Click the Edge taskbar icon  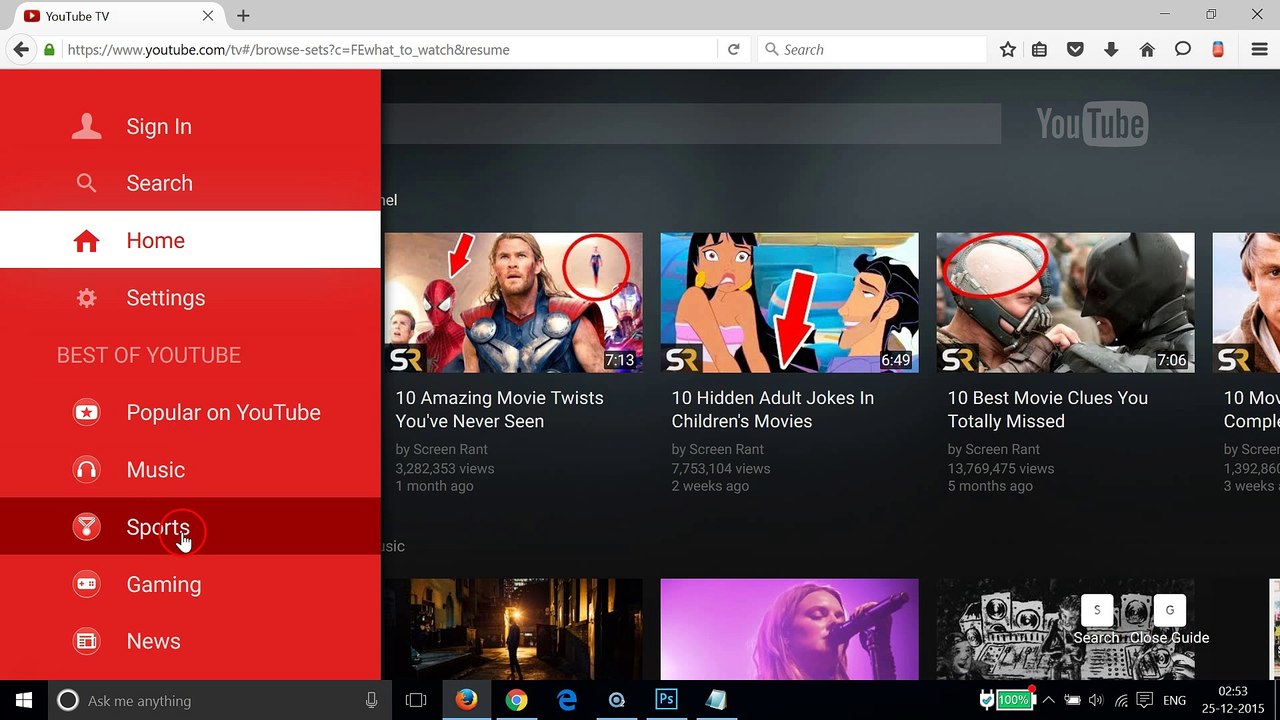(x=566, y=700)
